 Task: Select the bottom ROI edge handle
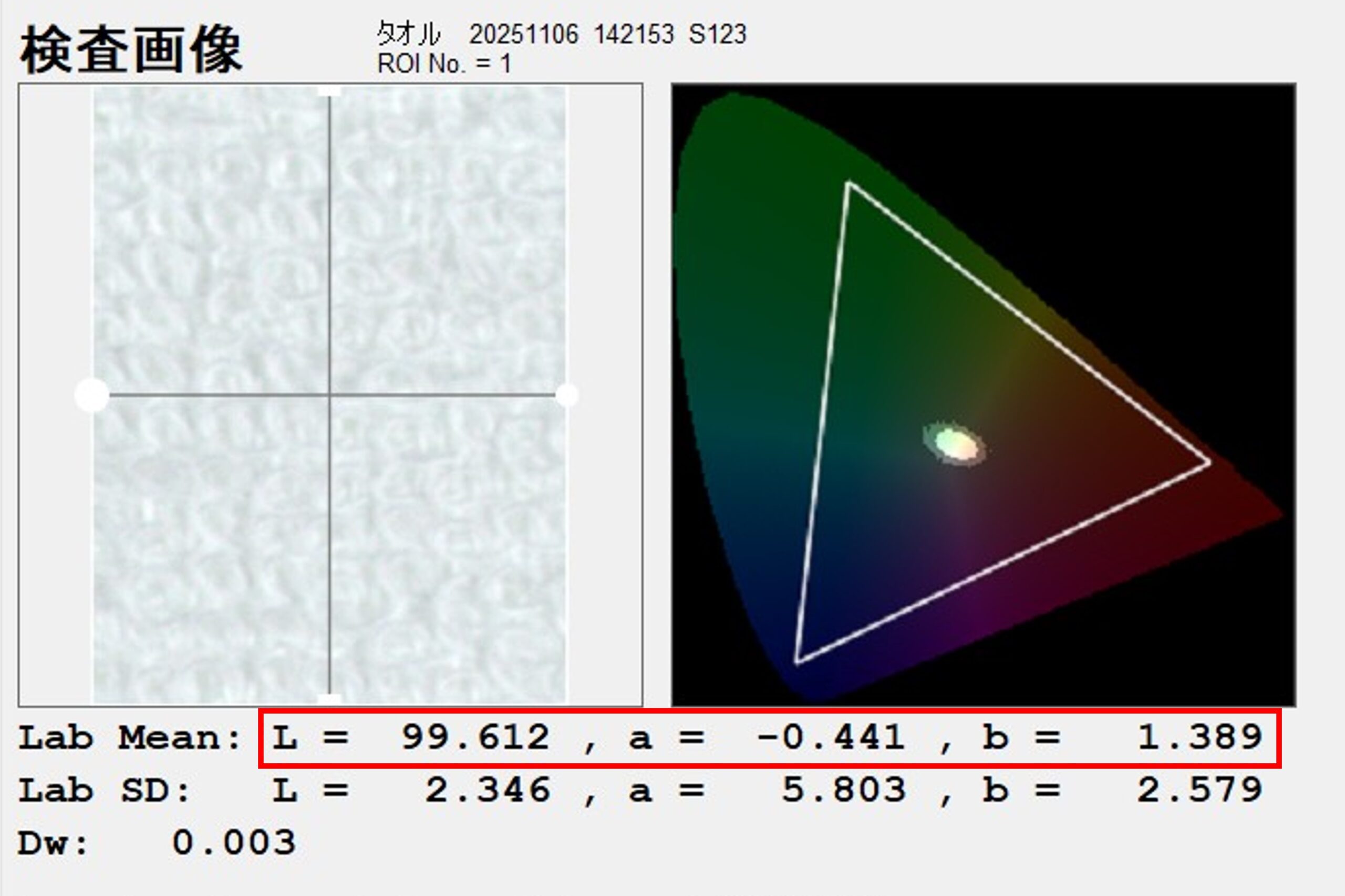click(329, 700)
